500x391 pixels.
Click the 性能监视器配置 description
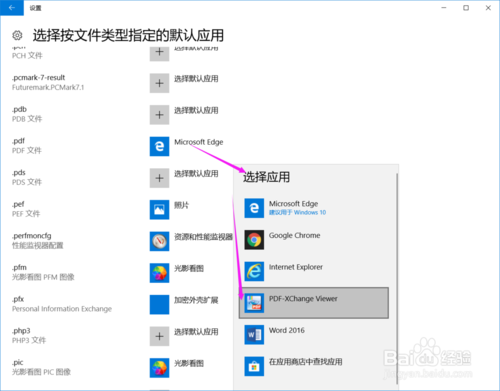pyautogui.click(x=38, y=246)
